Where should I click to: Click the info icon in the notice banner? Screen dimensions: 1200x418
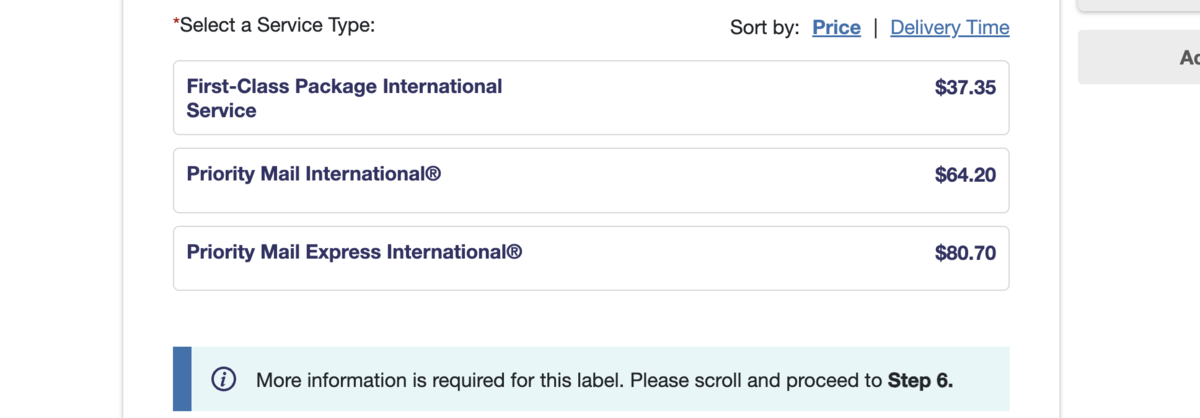tap(224, 380)
